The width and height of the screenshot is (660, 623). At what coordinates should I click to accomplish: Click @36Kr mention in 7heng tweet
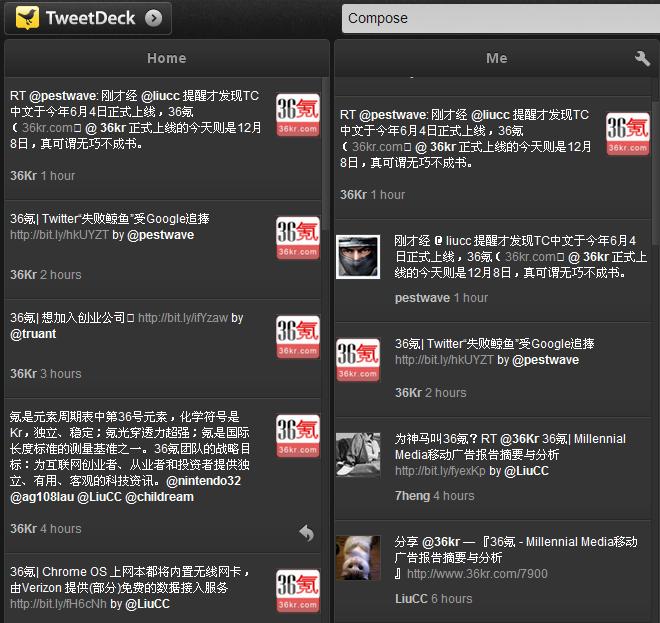(x=519, y=439)
